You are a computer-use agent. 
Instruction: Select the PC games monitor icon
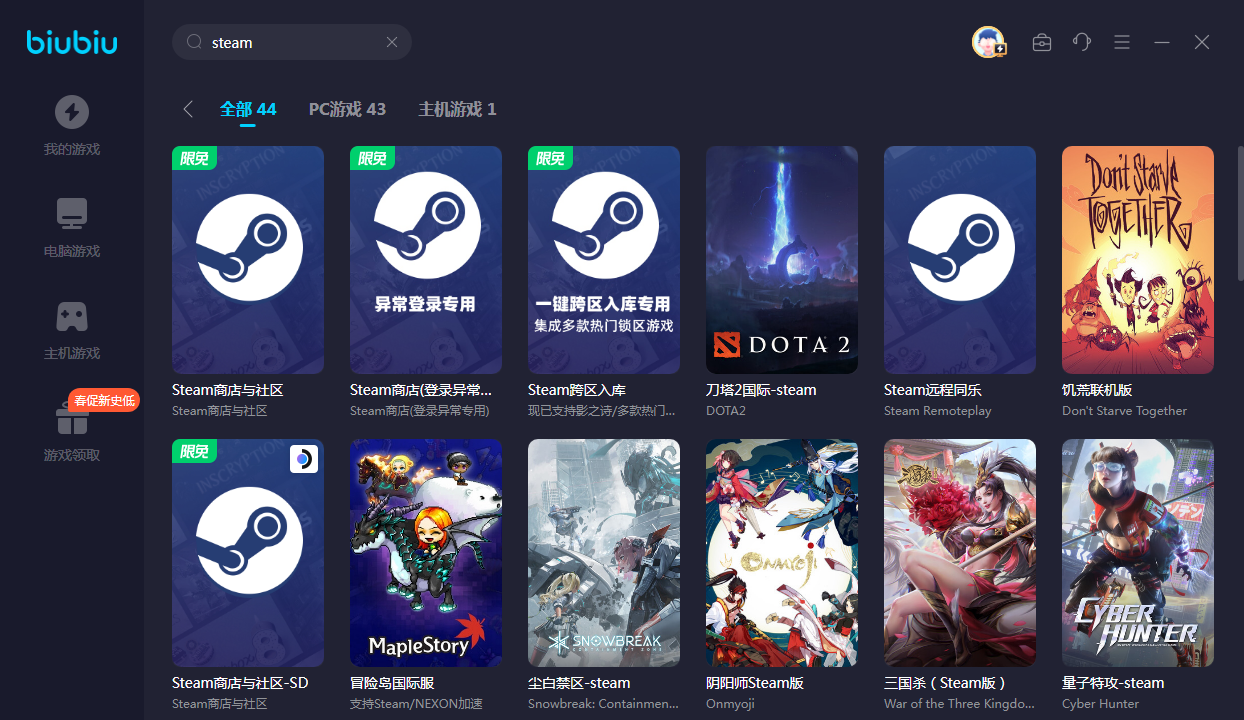pos(71,213)
